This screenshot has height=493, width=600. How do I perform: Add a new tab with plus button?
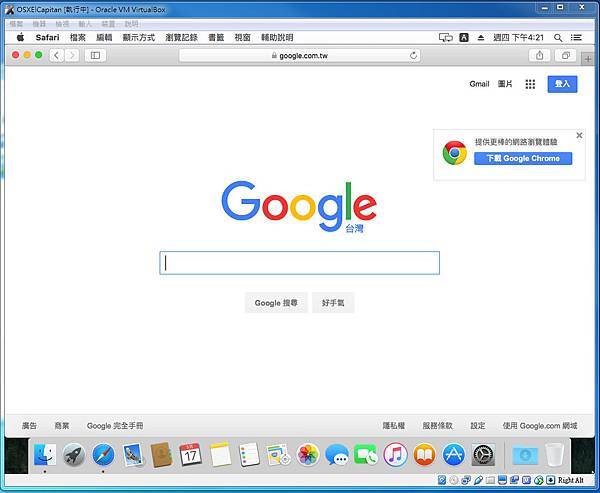point(588,59)
